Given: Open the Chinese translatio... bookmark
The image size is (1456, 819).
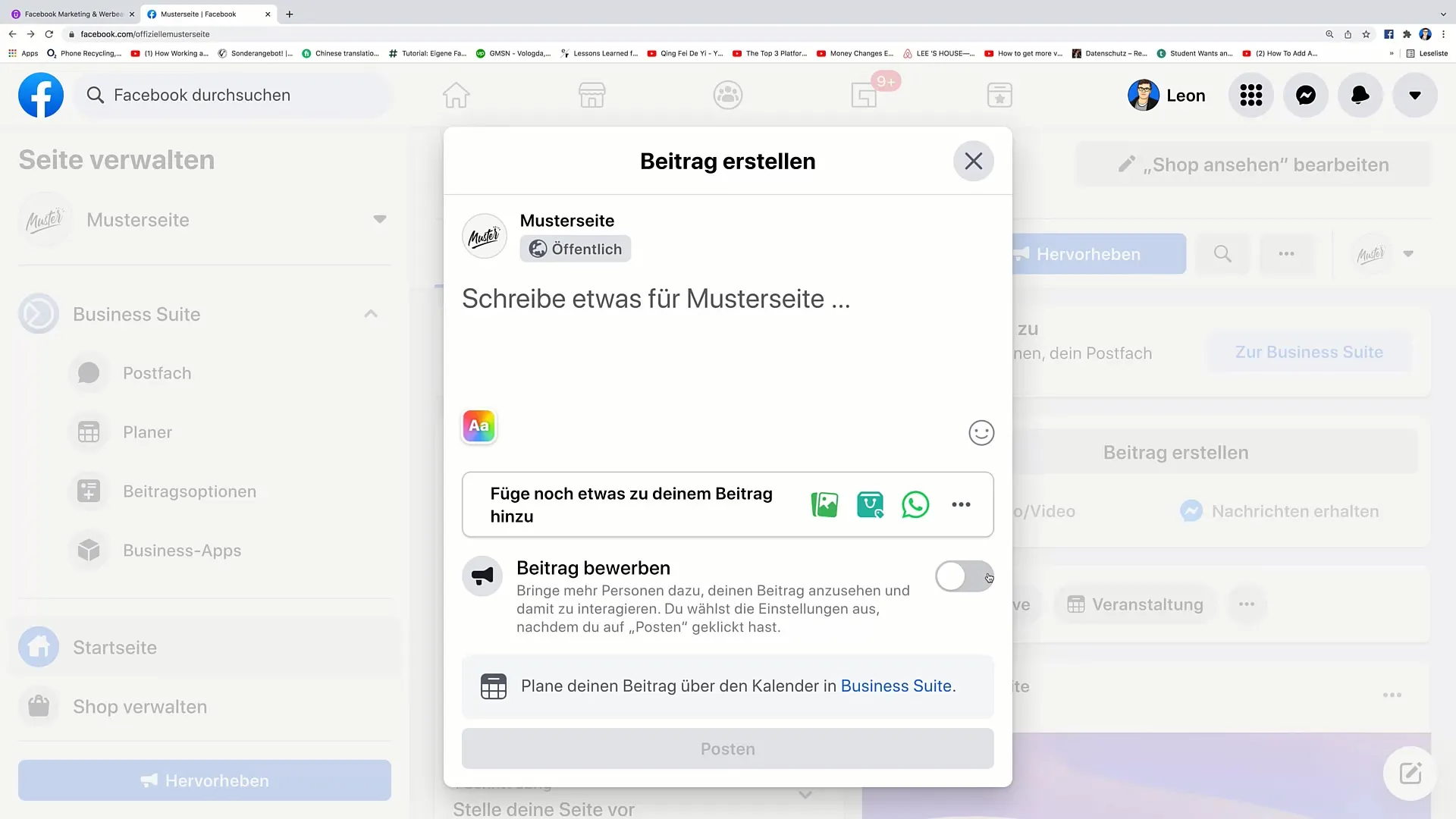Looking at the screenshot, I should 340,53.
